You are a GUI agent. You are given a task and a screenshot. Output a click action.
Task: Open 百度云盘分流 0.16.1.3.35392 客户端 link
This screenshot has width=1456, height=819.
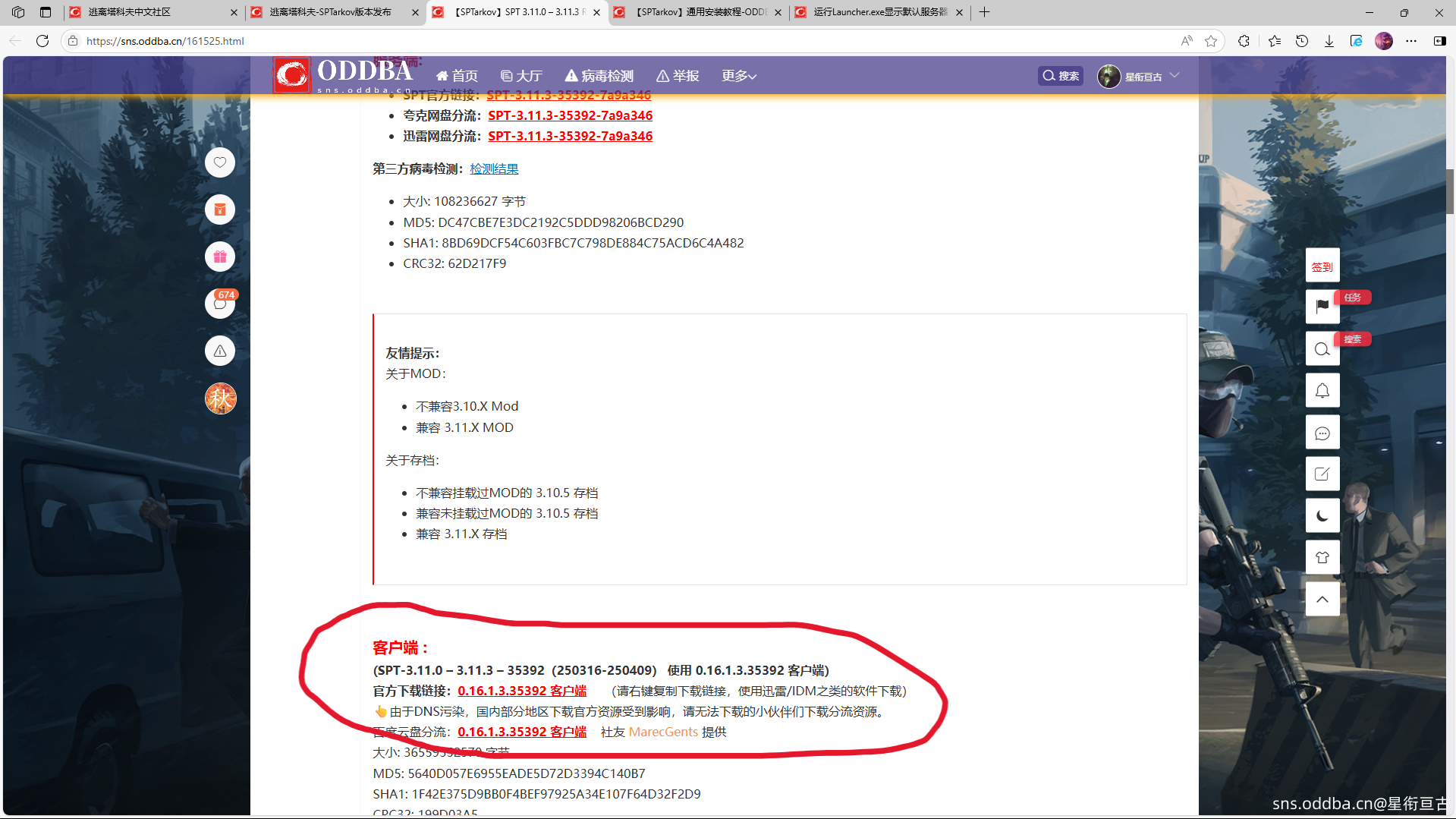(522, 732)
